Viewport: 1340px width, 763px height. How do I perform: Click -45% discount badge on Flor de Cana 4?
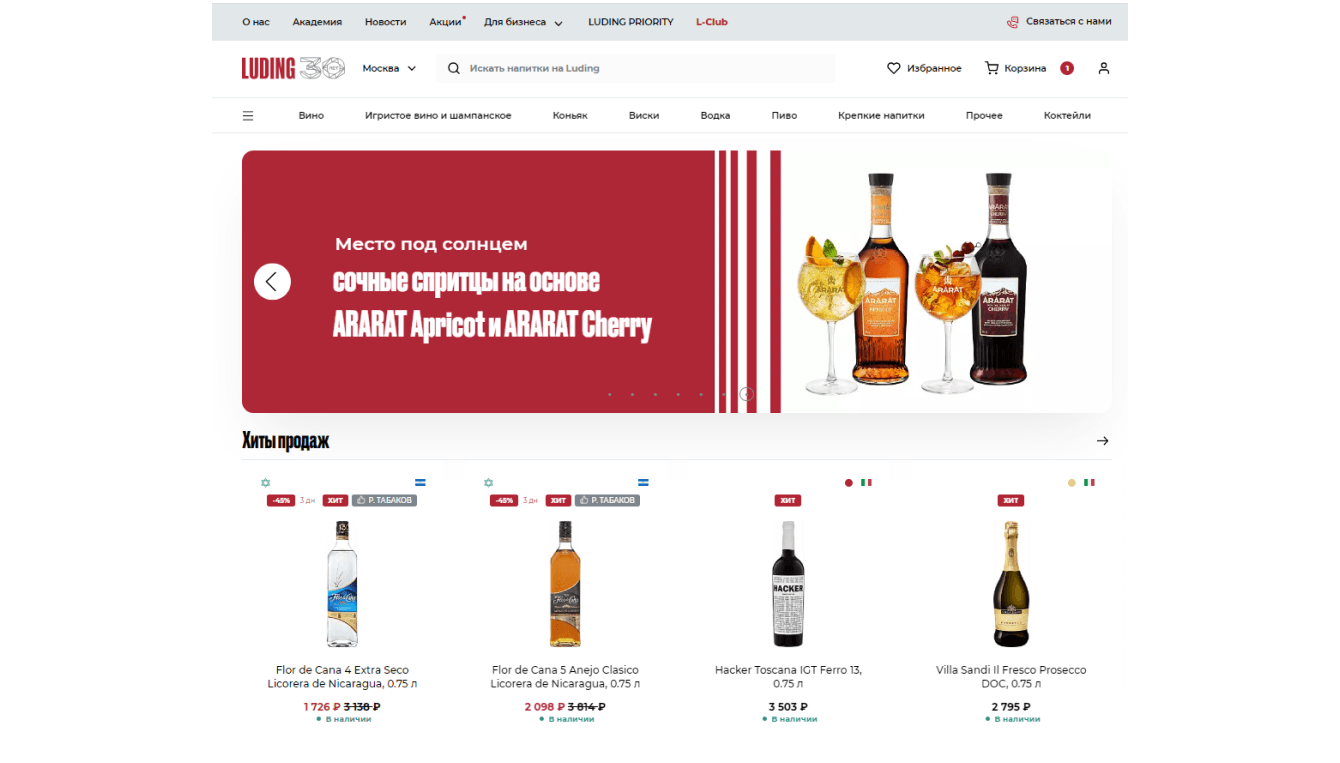click(281, 500)
